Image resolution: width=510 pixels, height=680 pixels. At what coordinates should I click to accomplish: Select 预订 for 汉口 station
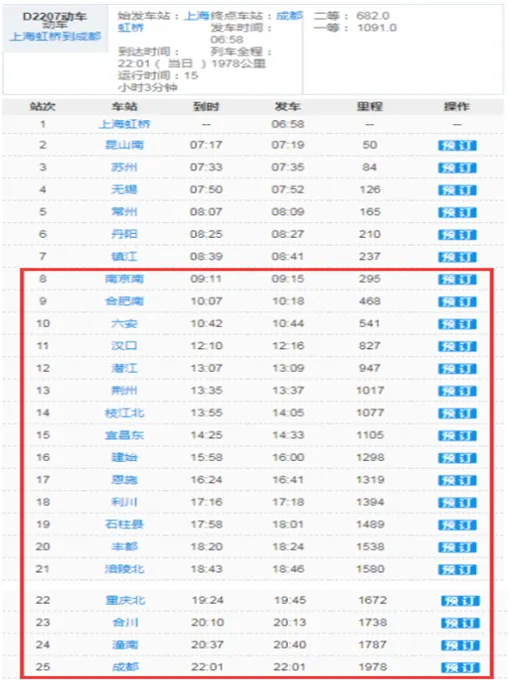coord(457,346)
